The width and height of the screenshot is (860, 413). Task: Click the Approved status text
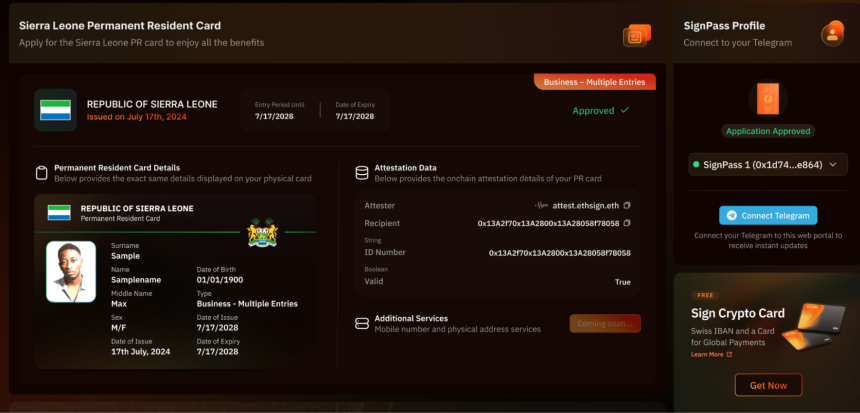pyautogui.click(x=593, y=111)
